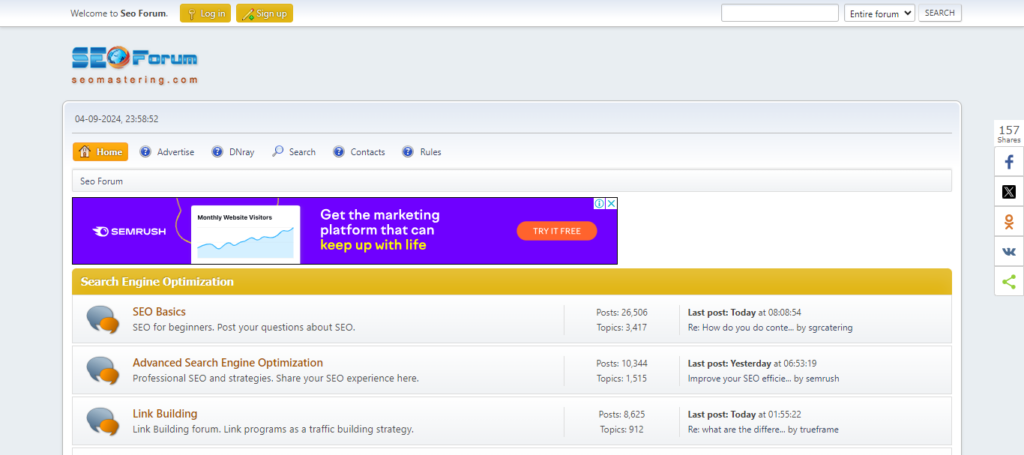Share the page on X (Twitter)

1008,192
